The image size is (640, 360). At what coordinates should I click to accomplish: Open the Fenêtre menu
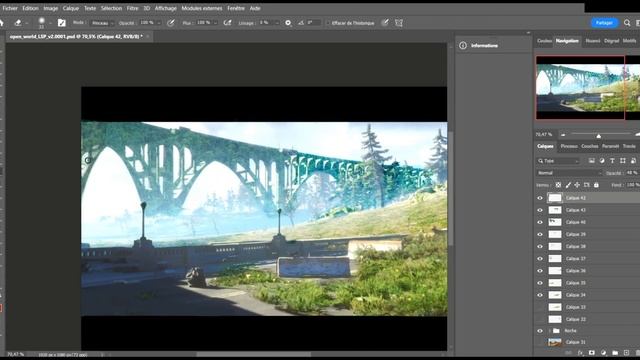(236, 8)
